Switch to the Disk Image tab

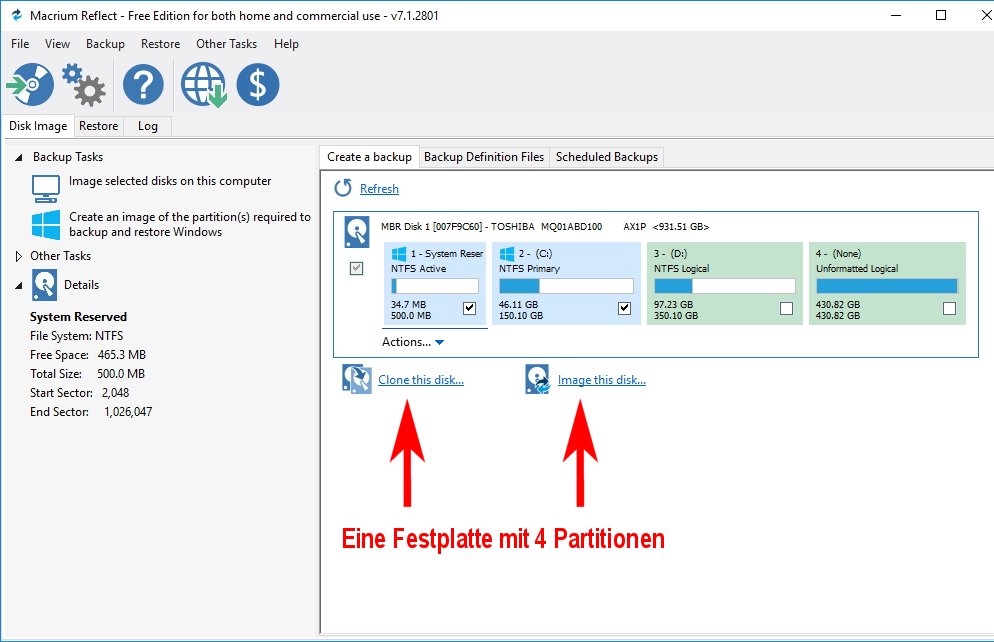(38, 125)
